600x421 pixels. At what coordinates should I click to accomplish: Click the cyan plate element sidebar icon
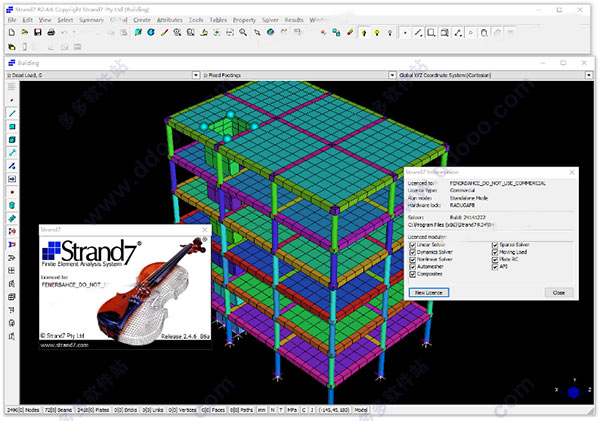pyautogui.click(x=12, y=126)
